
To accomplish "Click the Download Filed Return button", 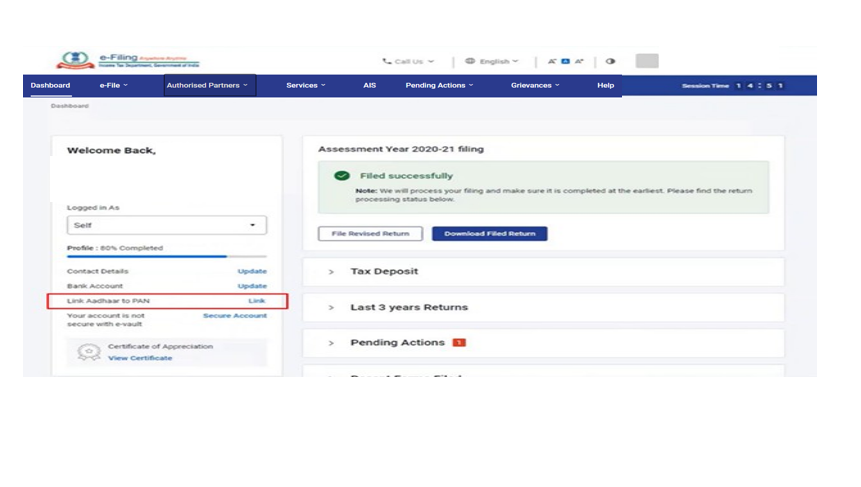I will pos(489,234).
